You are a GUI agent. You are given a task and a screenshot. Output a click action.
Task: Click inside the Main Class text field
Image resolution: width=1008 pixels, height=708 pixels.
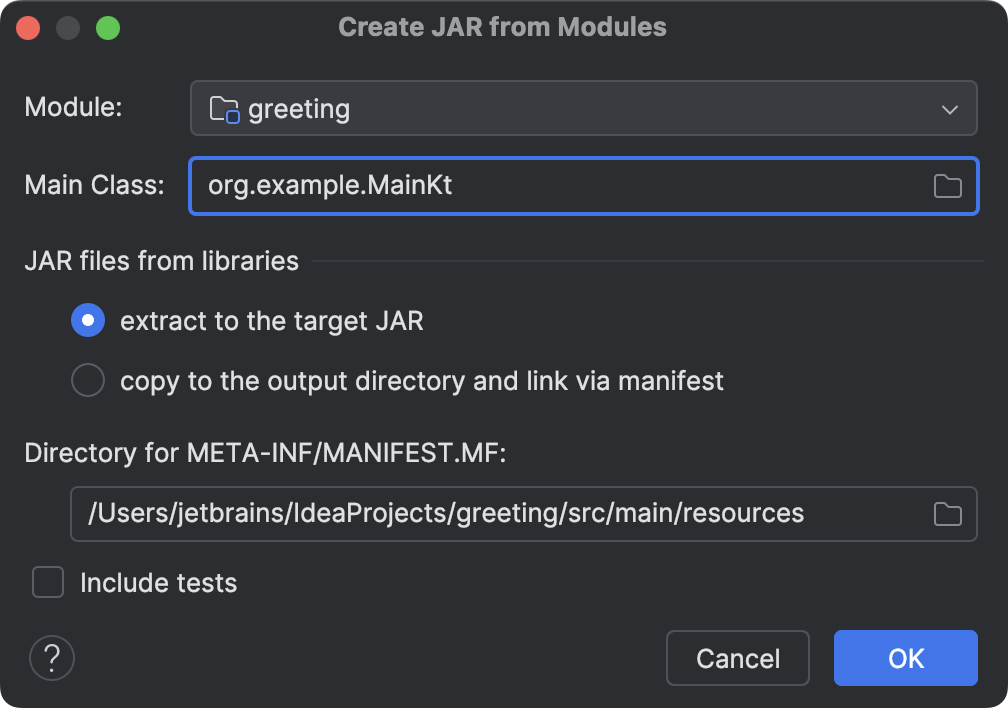(x=500, y=186)
